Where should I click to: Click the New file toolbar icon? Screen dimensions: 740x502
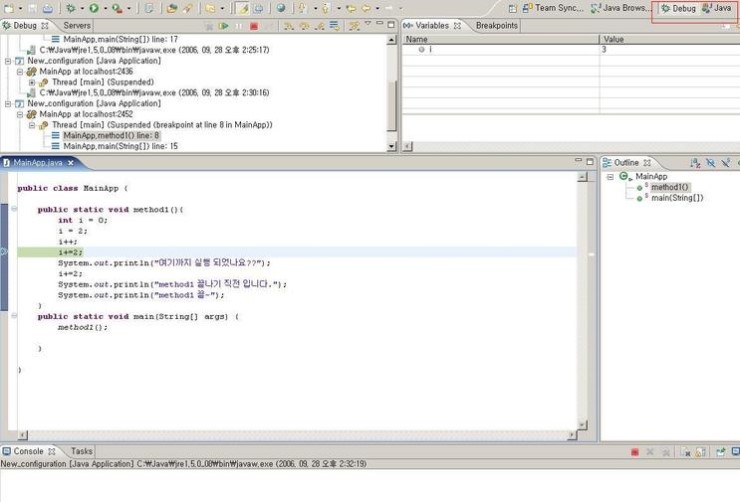pos(9,8)
